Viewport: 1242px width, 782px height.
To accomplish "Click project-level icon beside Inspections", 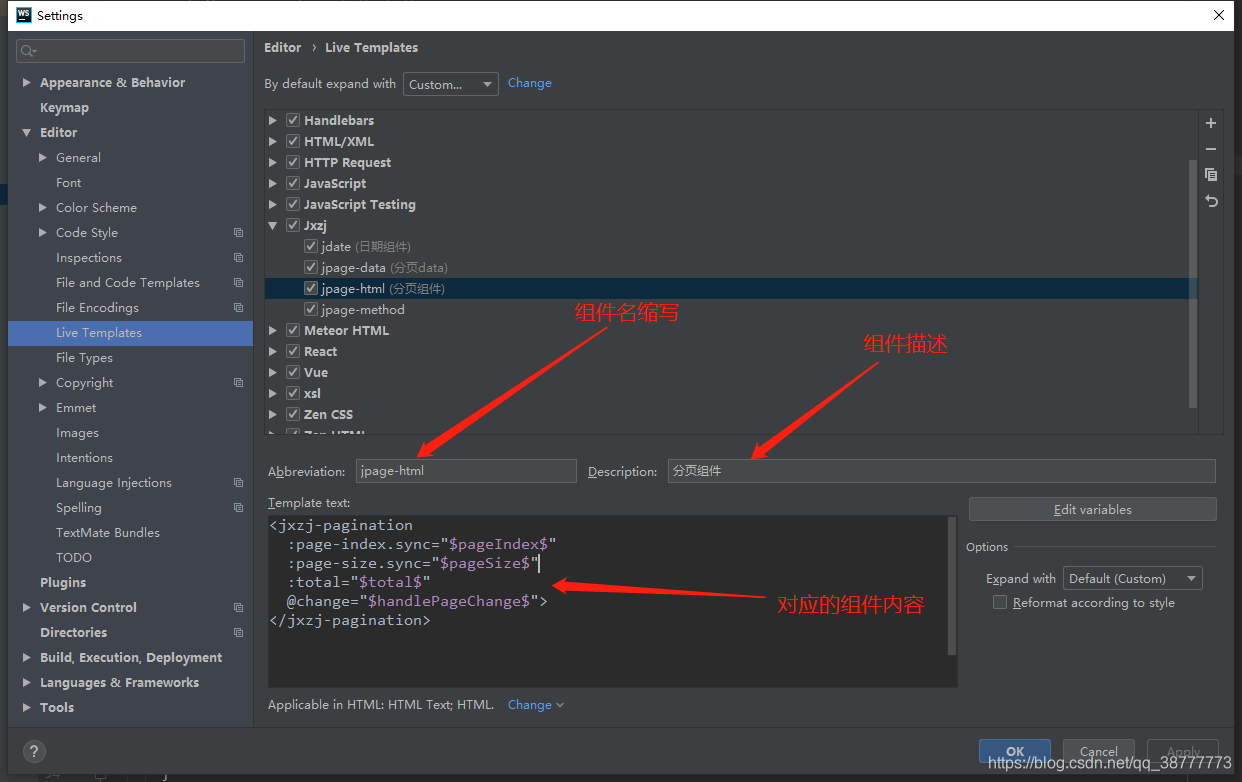I will point(238,258).
